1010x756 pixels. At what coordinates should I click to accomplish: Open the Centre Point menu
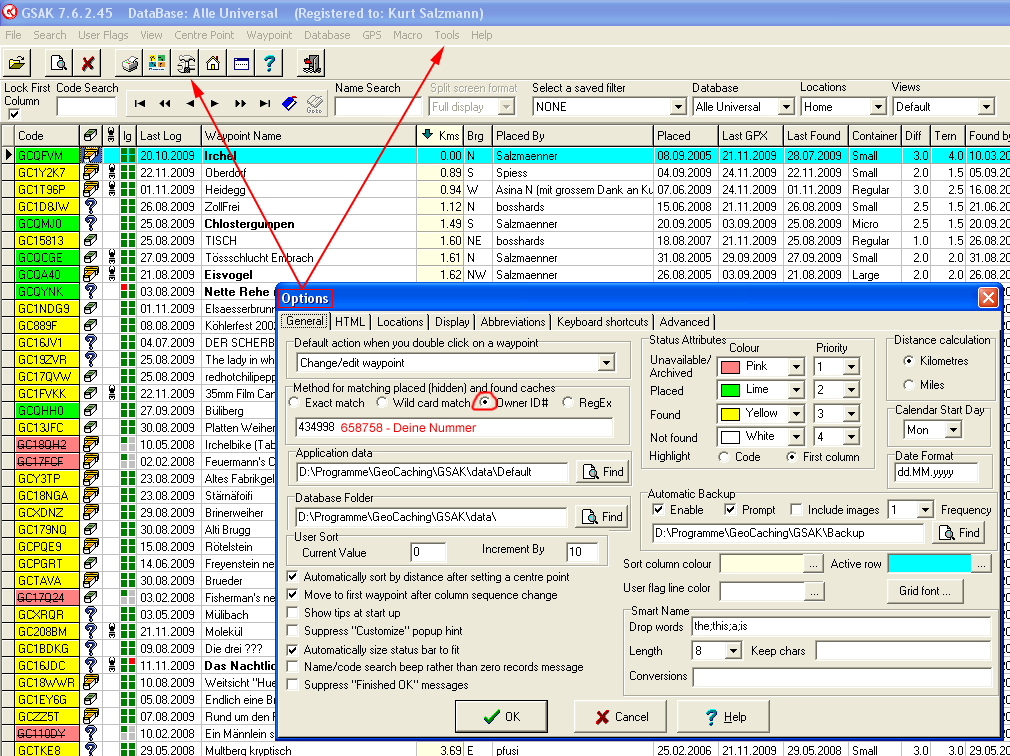[x=204, y=35]
